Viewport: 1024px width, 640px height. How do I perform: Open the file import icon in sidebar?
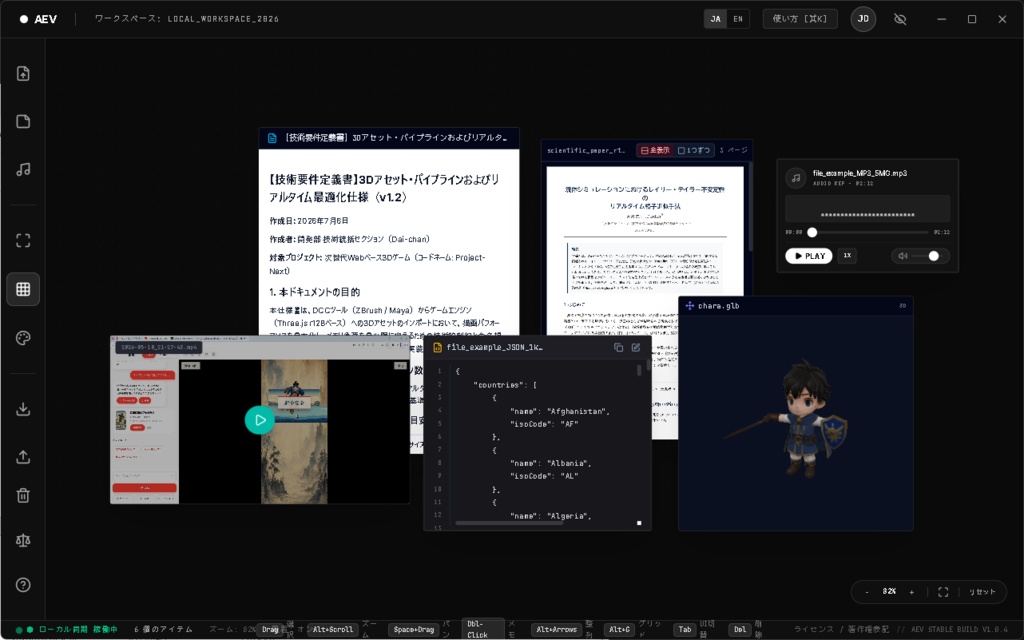[23, 74]
